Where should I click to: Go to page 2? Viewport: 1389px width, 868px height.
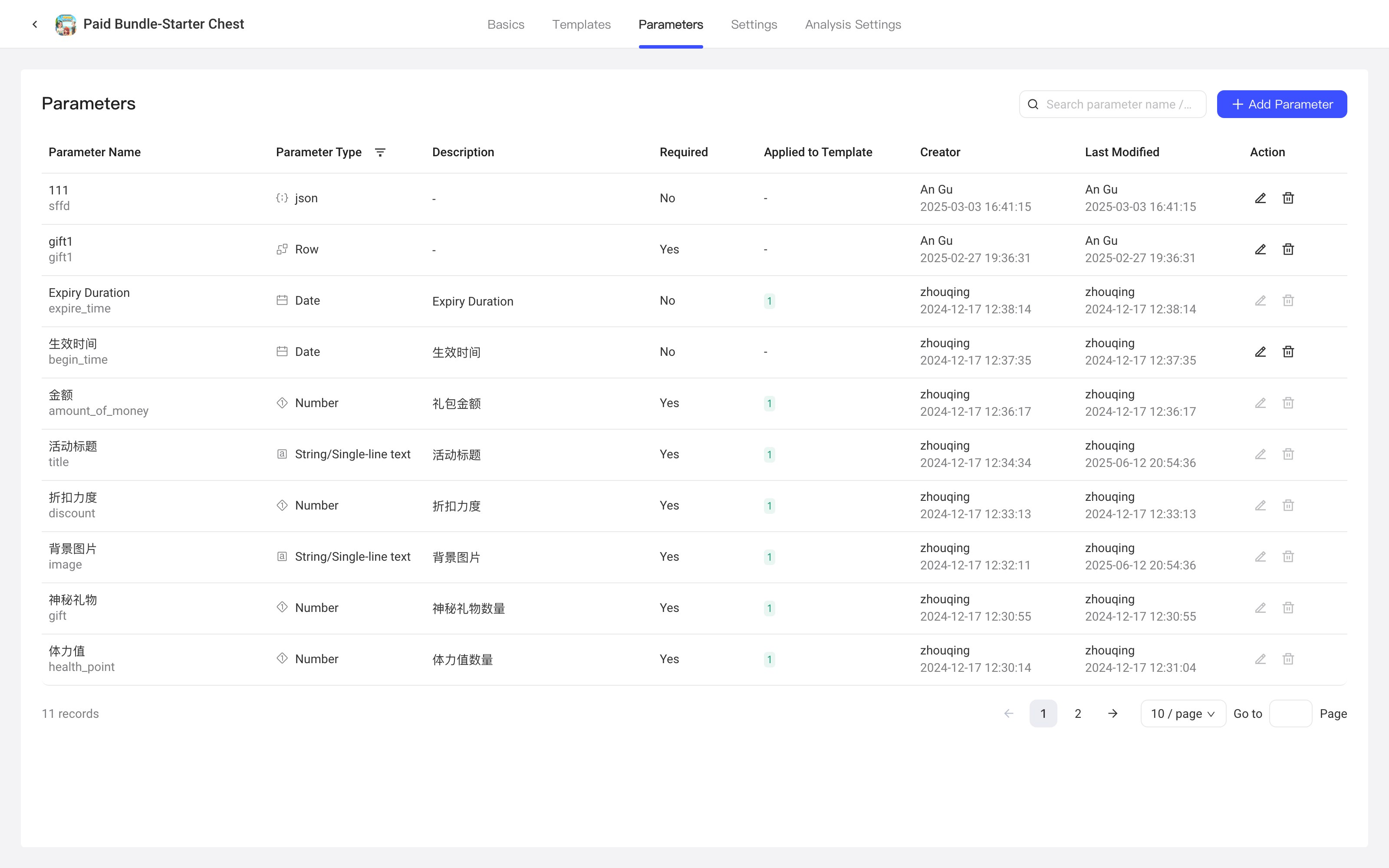1078,713
